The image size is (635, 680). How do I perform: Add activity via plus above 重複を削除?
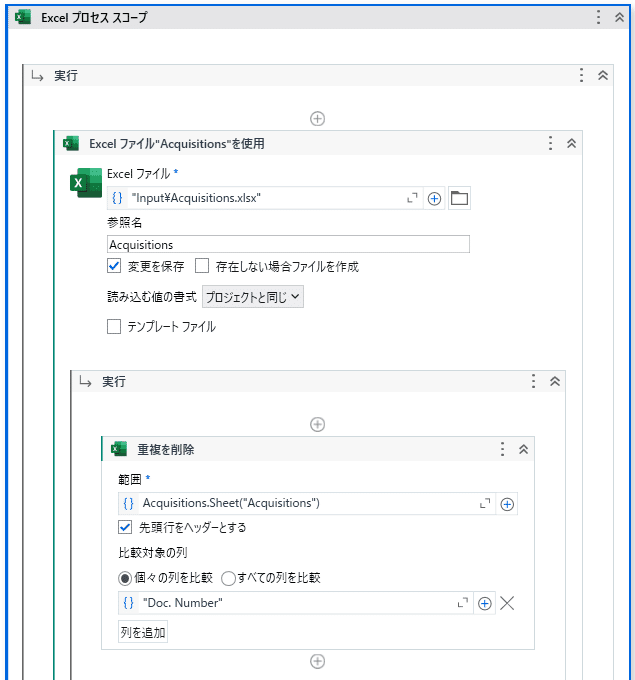pos(318,424)
